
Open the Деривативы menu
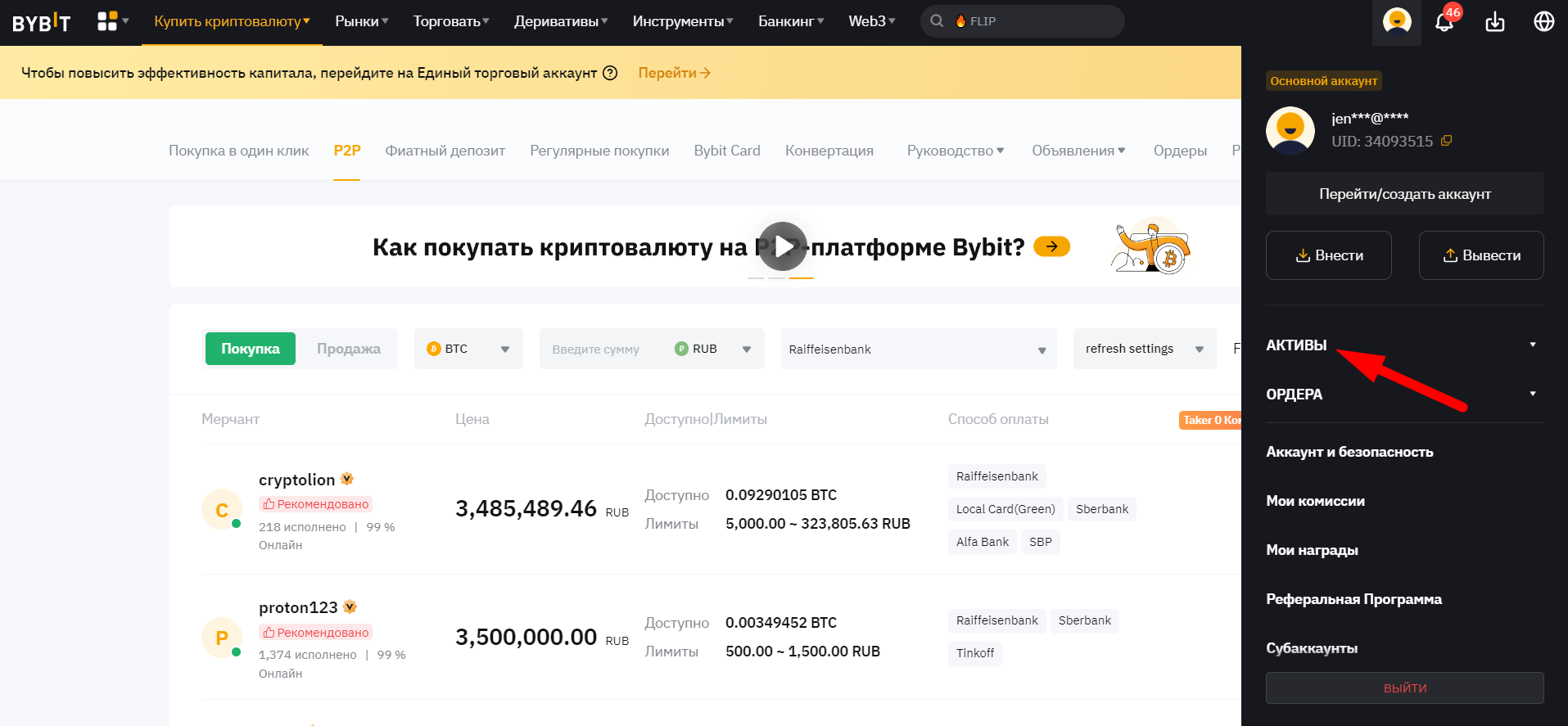click(x=560, y=21)
